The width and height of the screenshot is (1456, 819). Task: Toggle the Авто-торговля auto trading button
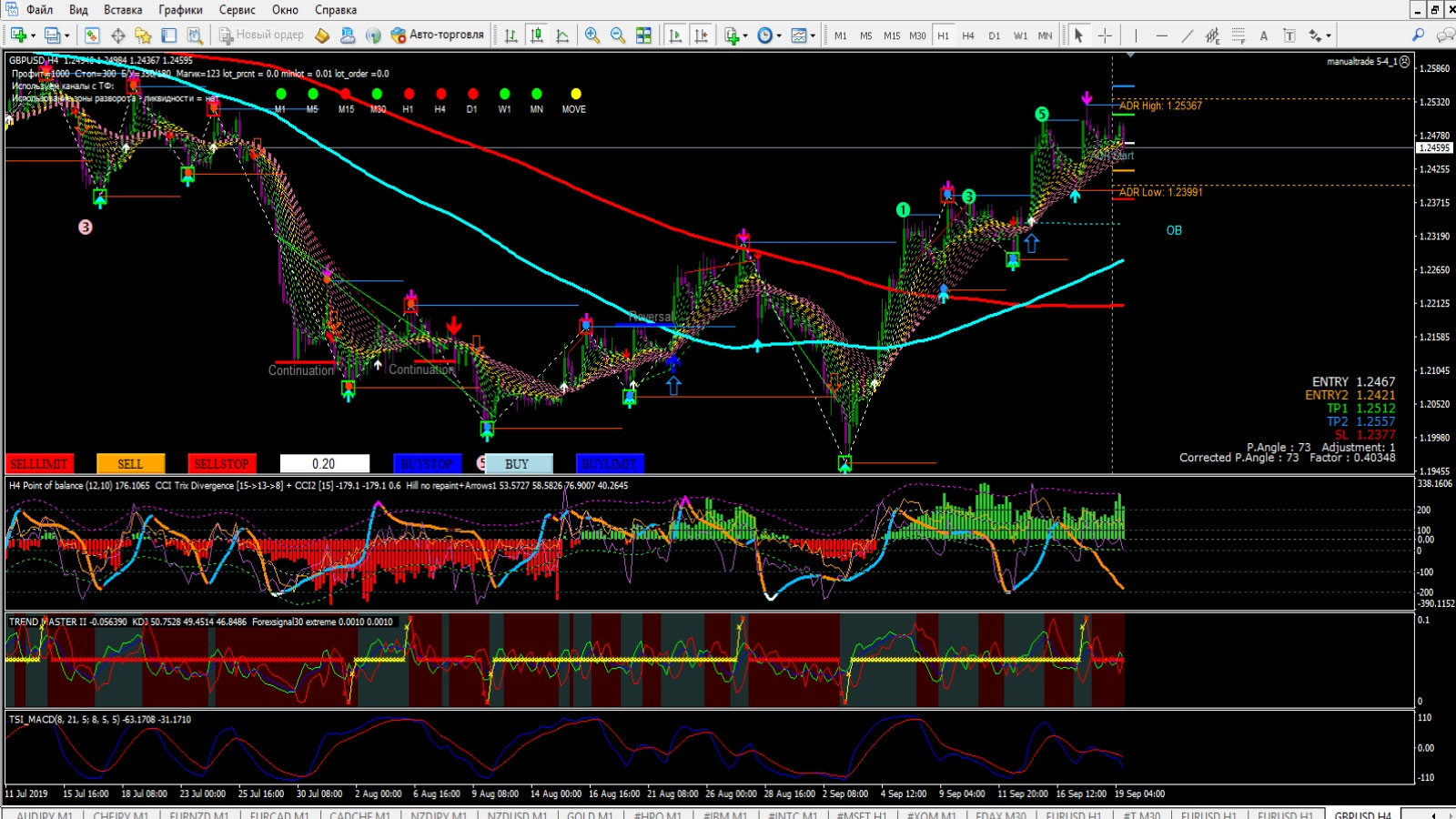[x=438, y=35]
